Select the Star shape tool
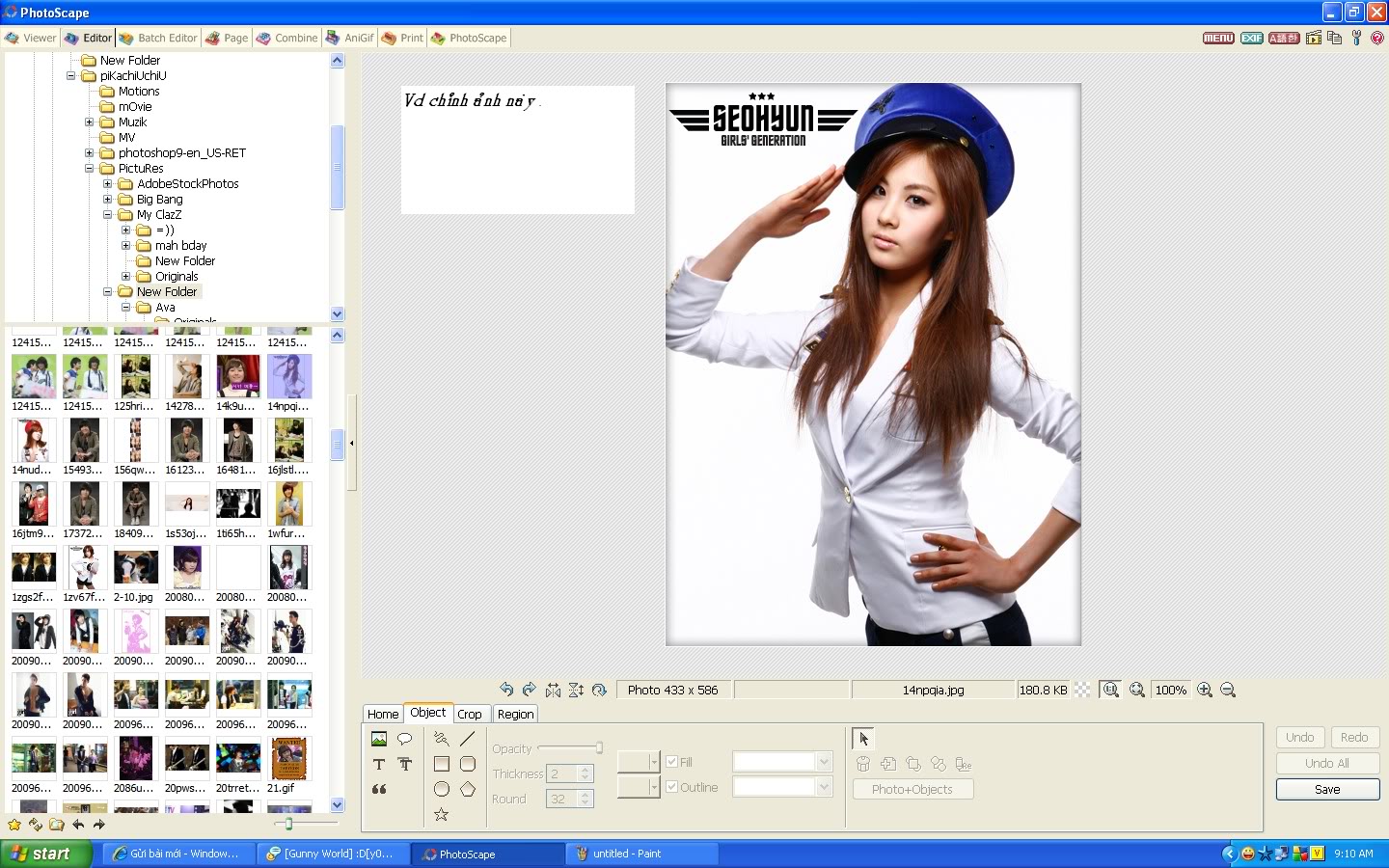This screenshot has height=868, width=1389. tap(442, 814)
